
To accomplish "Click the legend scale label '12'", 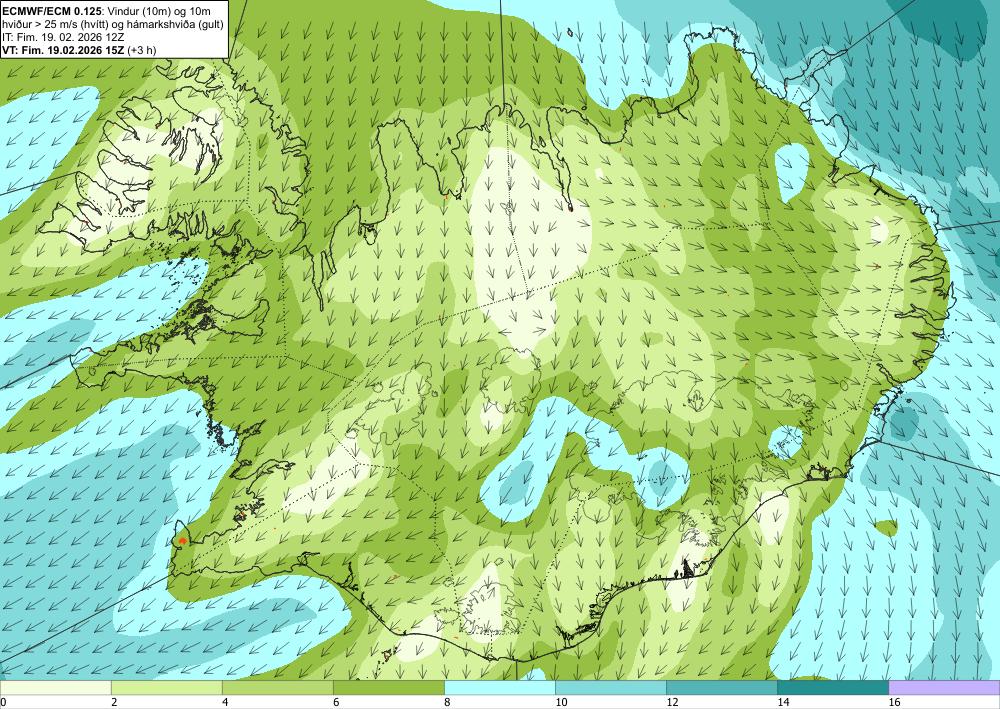I will [672, 703].
